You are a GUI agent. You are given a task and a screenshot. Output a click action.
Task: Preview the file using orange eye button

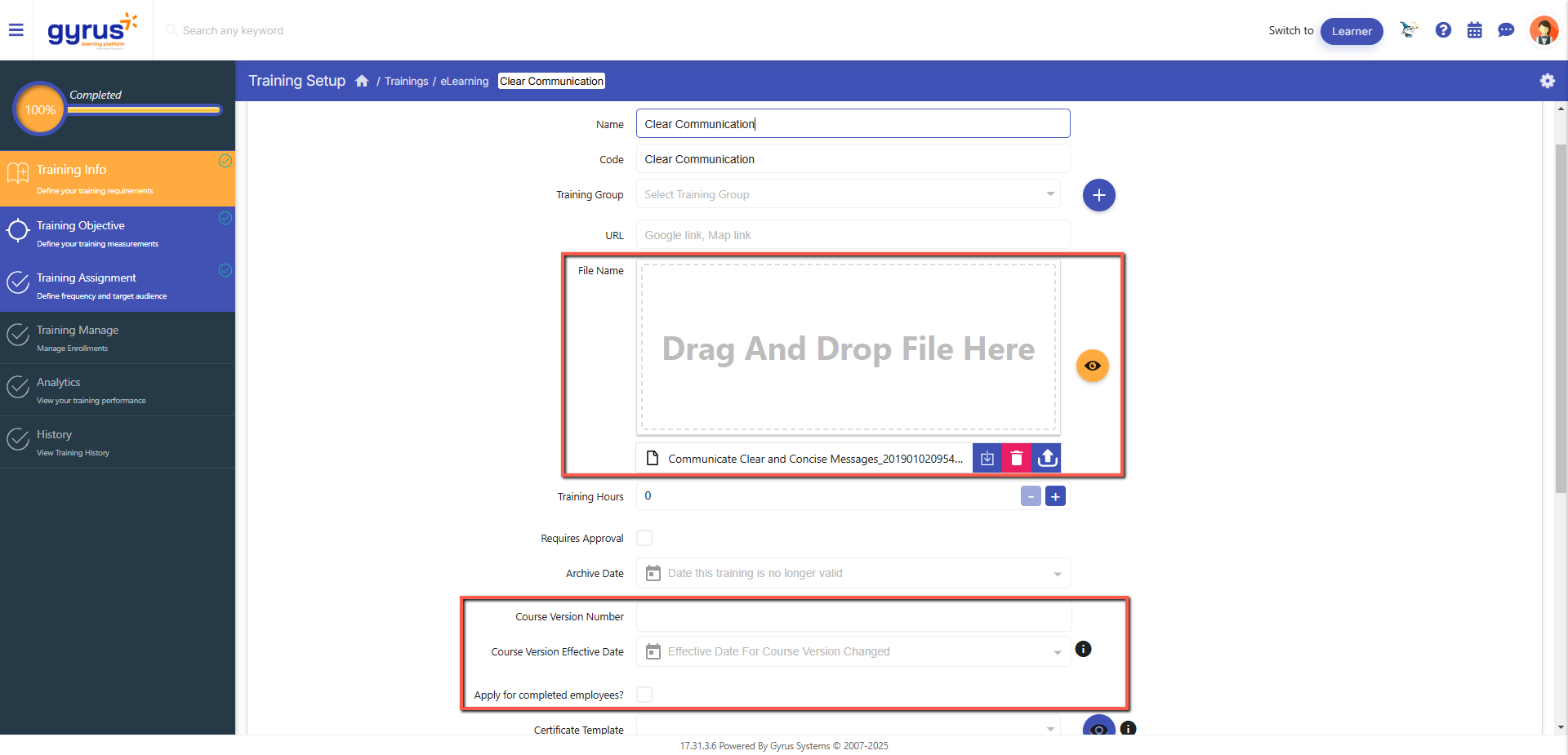1092,366
